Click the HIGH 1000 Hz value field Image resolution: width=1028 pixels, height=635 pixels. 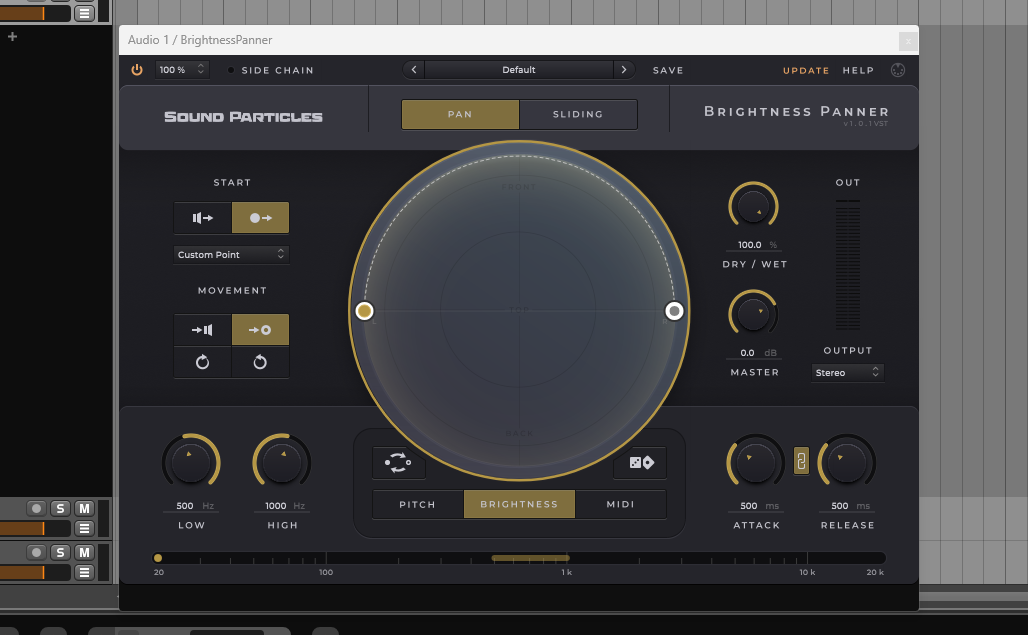282,506
